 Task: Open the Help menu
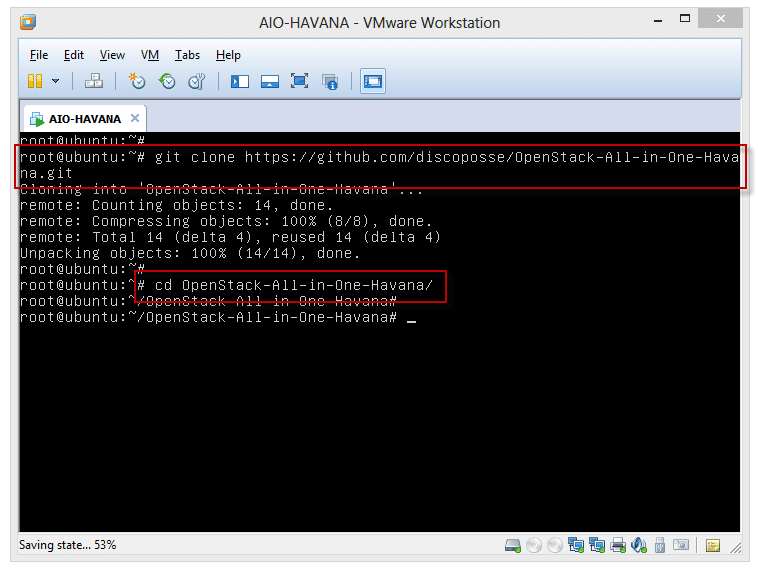228,55
